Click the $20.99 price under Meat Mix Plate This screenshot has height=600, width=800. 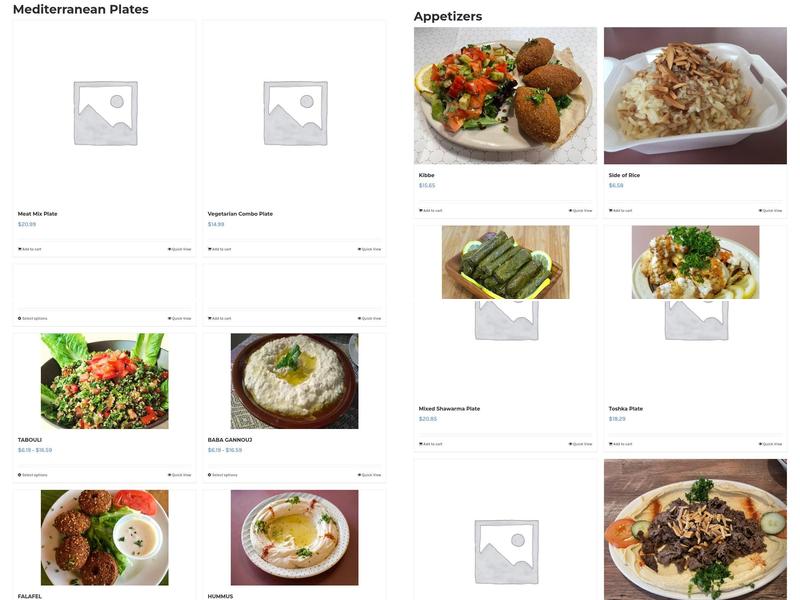pos(27,223)
